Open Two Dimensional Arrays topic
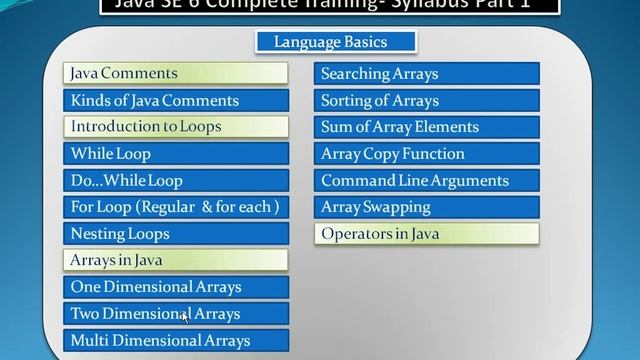Screen dimensions: 640x360 176,313
